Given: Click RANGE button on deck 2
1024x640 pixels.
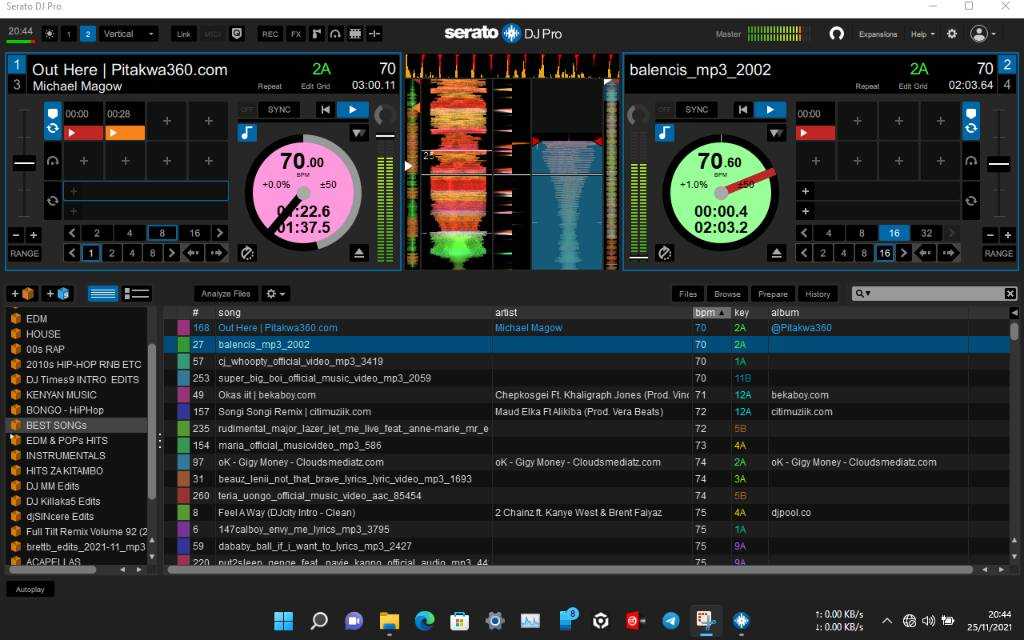Looking at the screenshot, I should click(999, 253).
